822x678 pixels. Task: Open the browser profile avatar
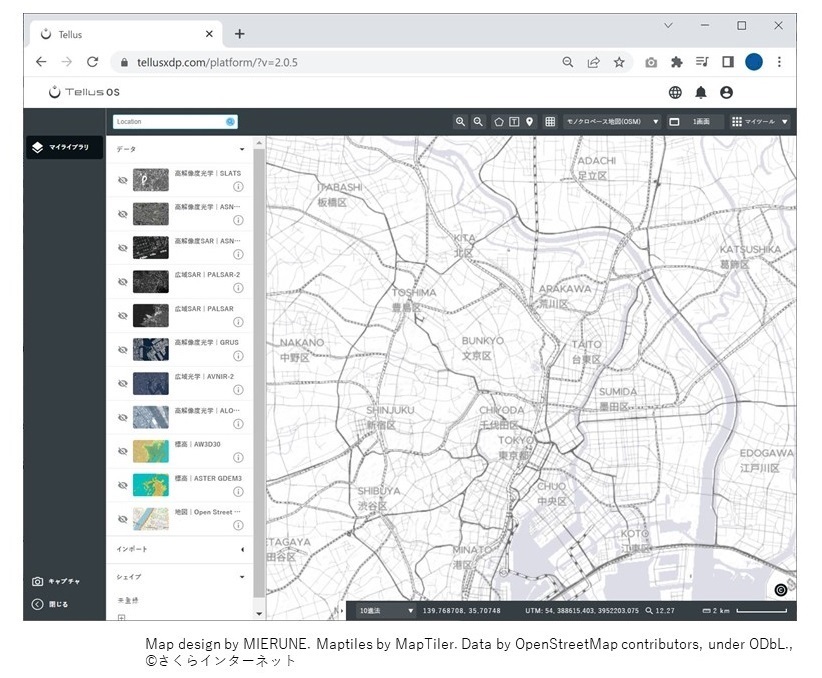coord(754,62)
